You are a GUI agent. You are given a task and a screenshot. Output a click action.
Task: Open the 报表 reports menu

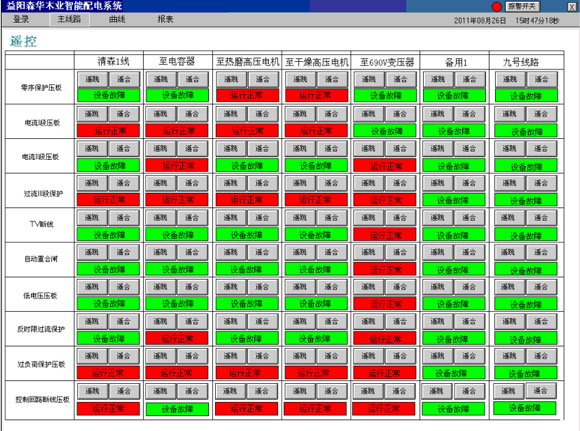(165, 19)
